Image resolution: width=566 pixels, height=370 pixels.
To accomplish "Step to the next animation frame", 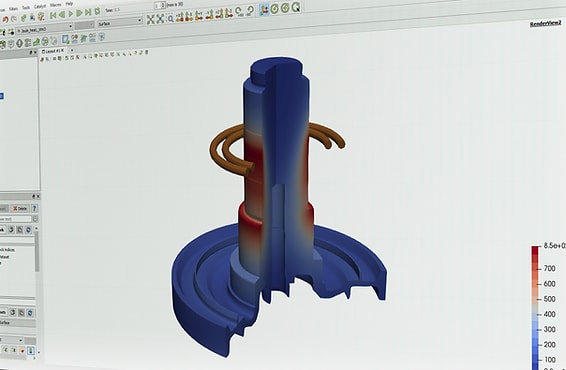I will 79,13.
